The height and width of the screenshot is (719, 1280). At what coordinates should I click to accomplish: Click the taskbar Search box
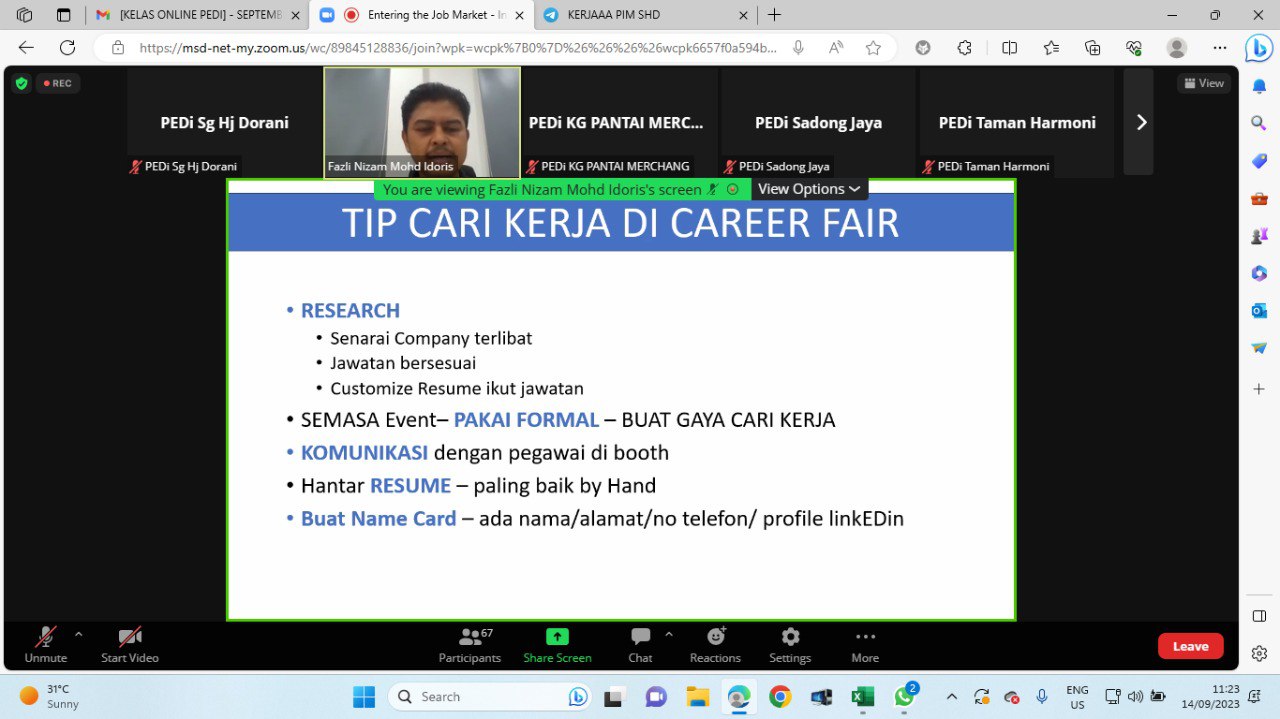pos(491,696)
